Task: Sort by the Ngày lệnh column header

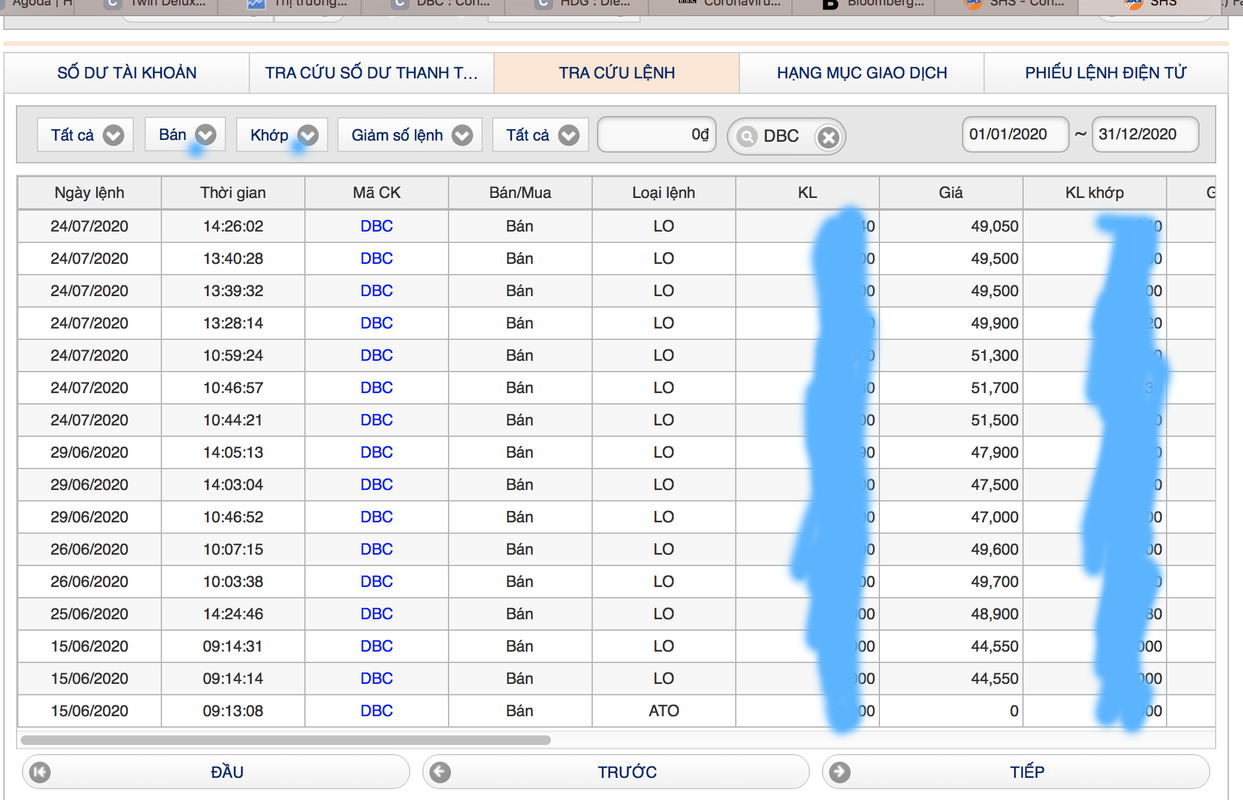Action: click(x=90, y=193)
